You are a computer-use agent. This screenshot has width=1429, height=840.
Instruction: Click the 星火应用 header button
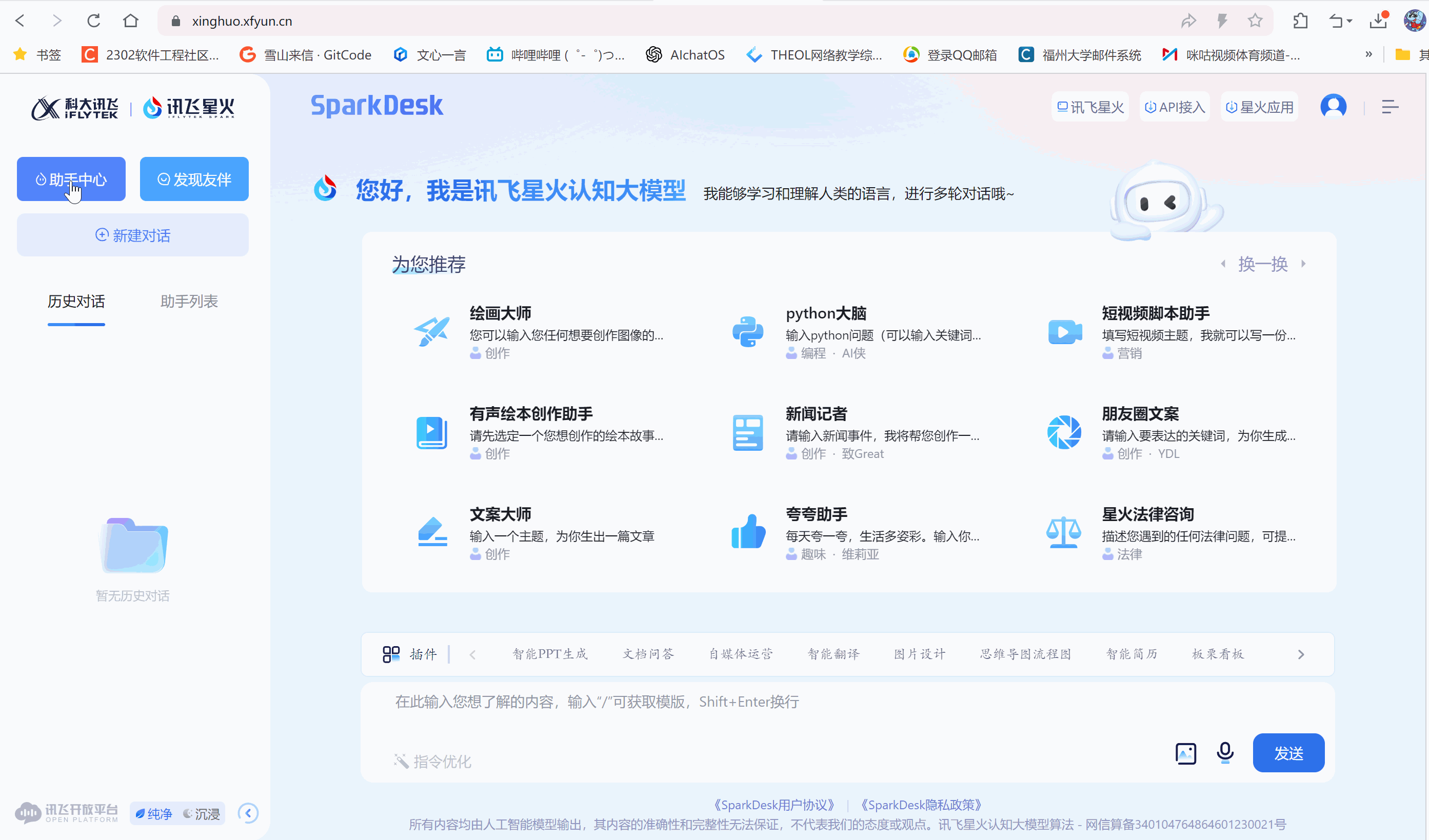pos(1259,107)
